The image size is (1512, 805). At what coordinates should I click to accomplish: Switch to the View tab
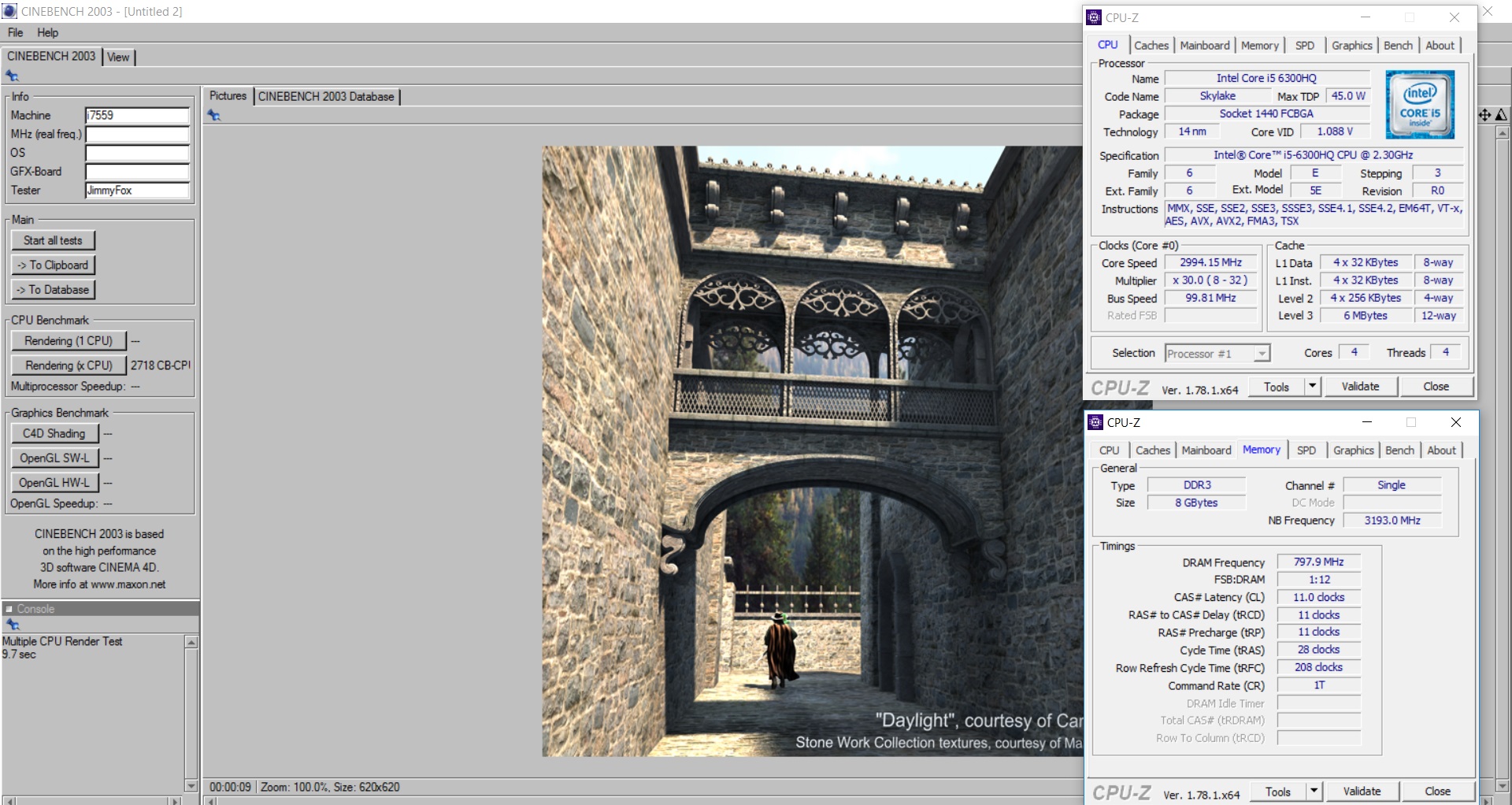(118, 57)
